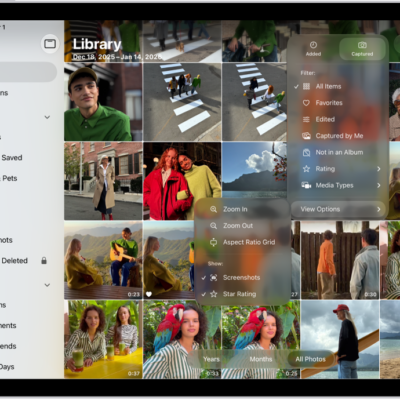Open the View Options submenu arrow
Screen dimensions: 400x400
tap(379, 209)
